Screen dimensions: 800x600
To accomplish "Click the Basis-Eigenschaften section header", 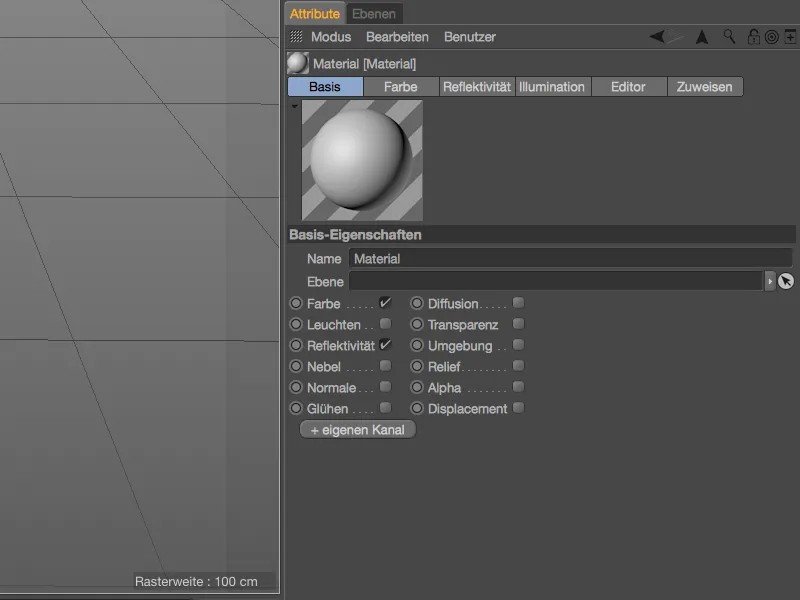I will [542, 235].
